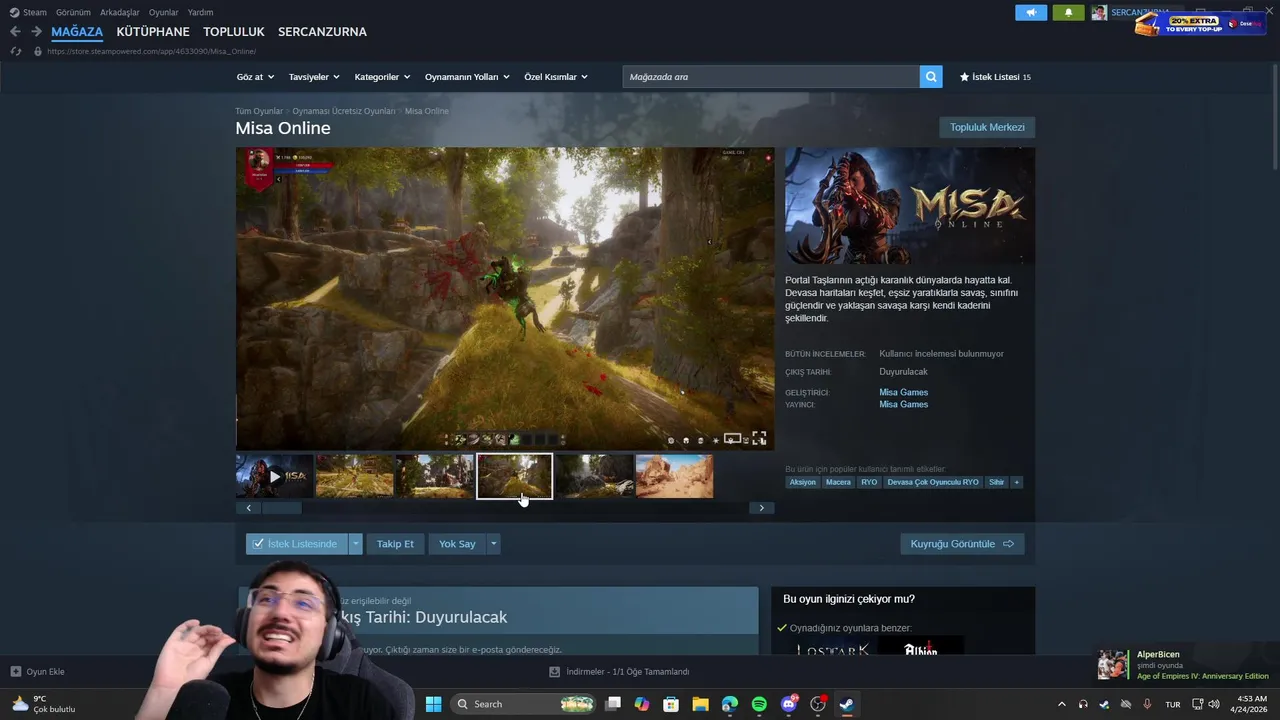Open the arrow next to Yok Say
This screenshot has width=1280, height=720.
[493, 544]
